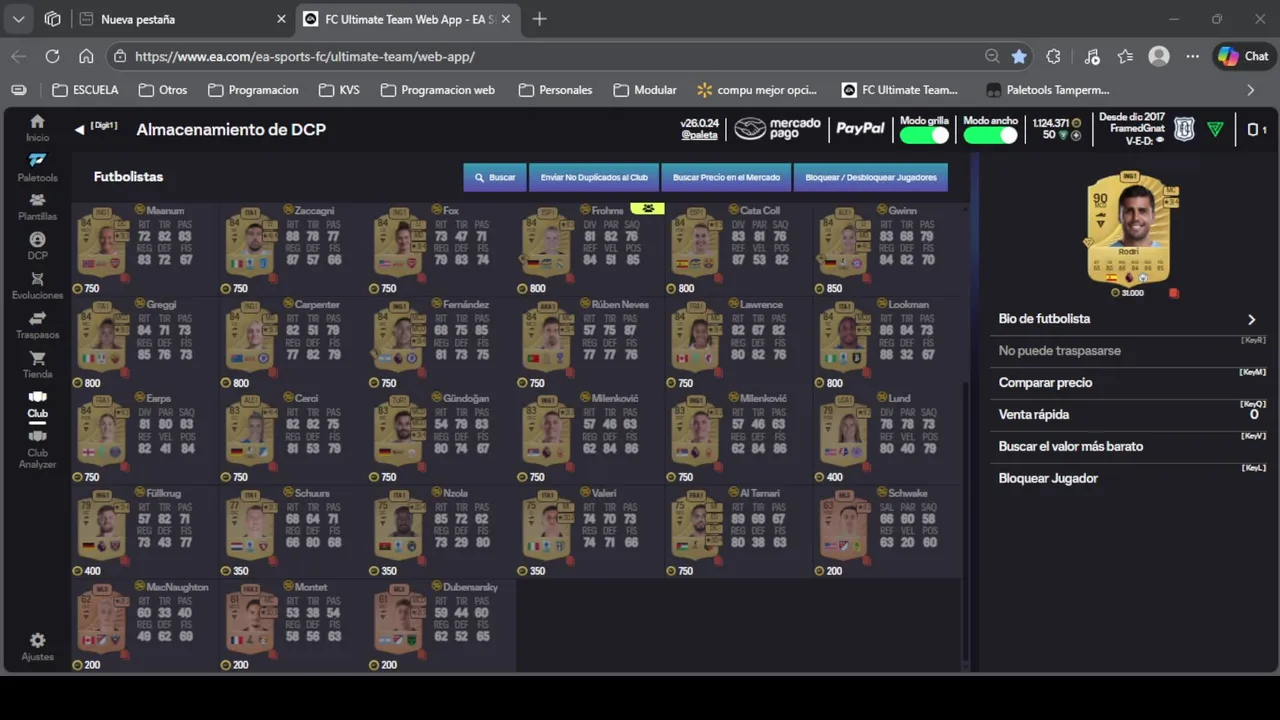The height and width of the screenshot is (720, 1280).
Task: Open the @paleta link
Action: (x=699, y=135)
